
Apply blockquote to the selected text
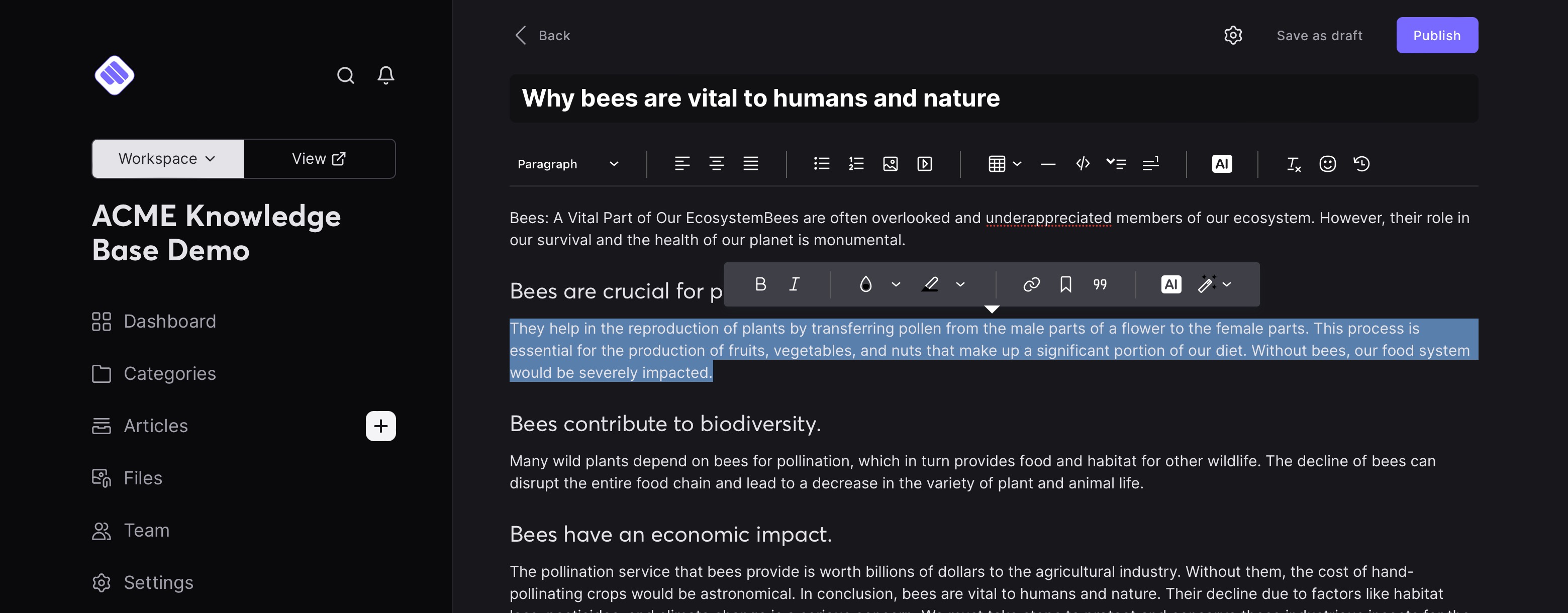(x=1099, y=284)
